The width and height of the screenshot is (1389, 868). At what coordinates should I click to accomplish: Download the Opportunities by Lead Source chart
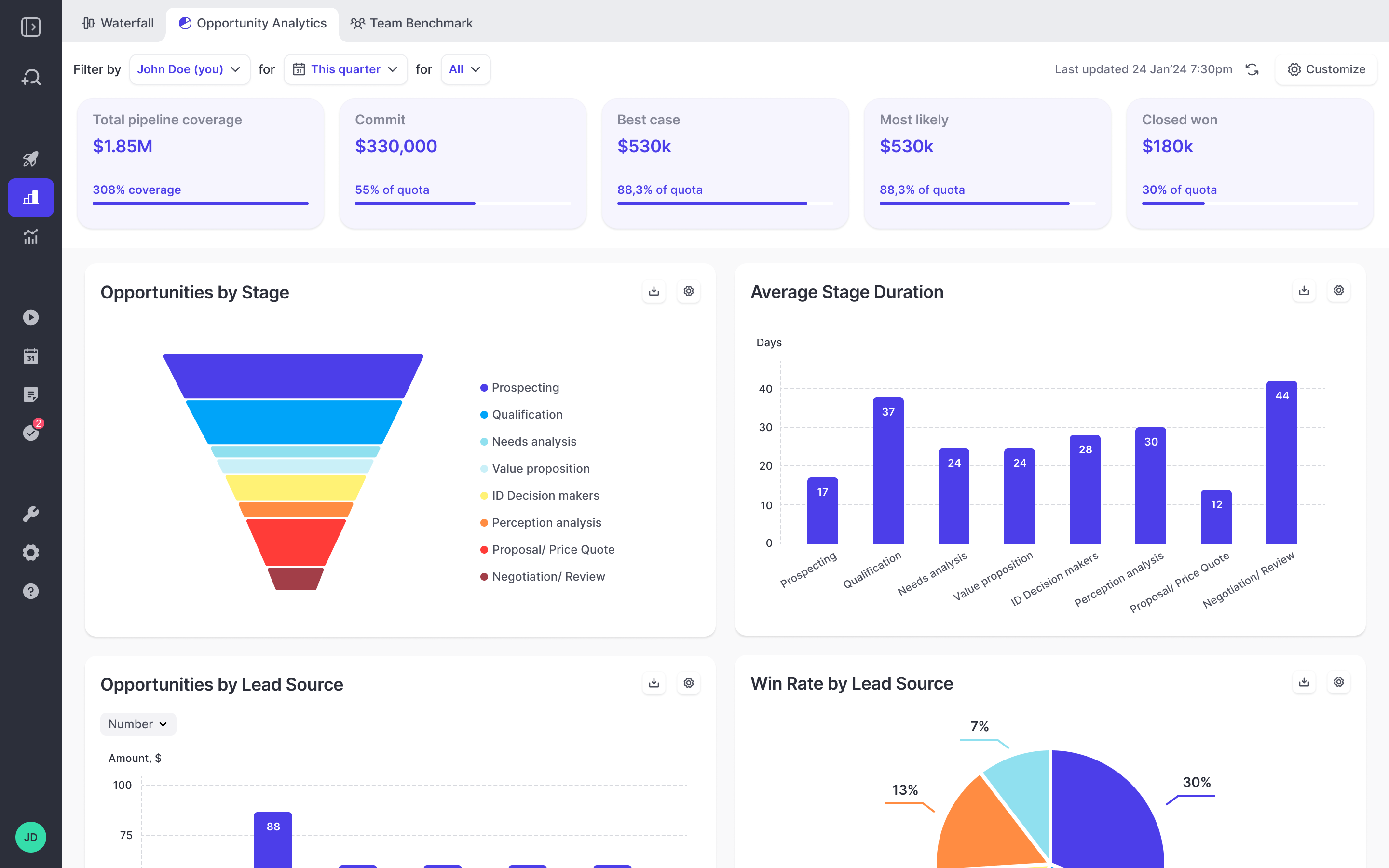(654, 682)
